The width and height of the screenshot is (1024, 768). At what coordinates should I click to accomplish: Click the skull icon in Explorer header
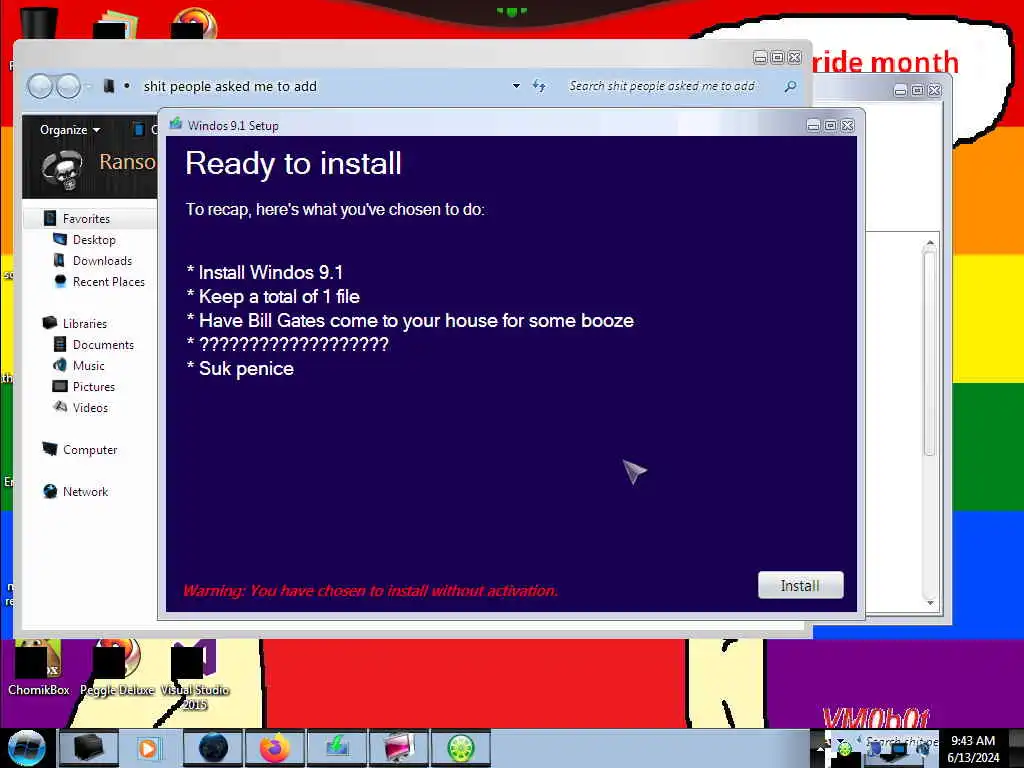point(63,170)
